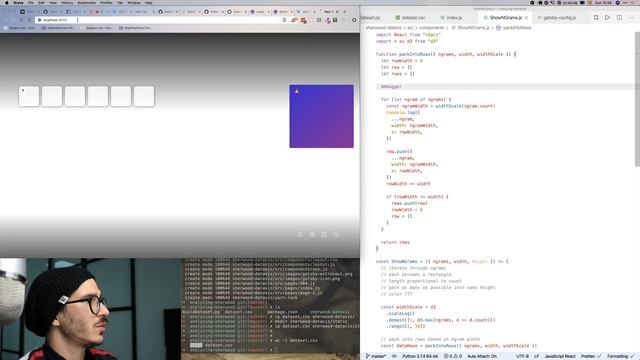Click ShowNGrams.js in the breadcrumb path
This screenshot has width=640, height=360.
coord(473,28)
